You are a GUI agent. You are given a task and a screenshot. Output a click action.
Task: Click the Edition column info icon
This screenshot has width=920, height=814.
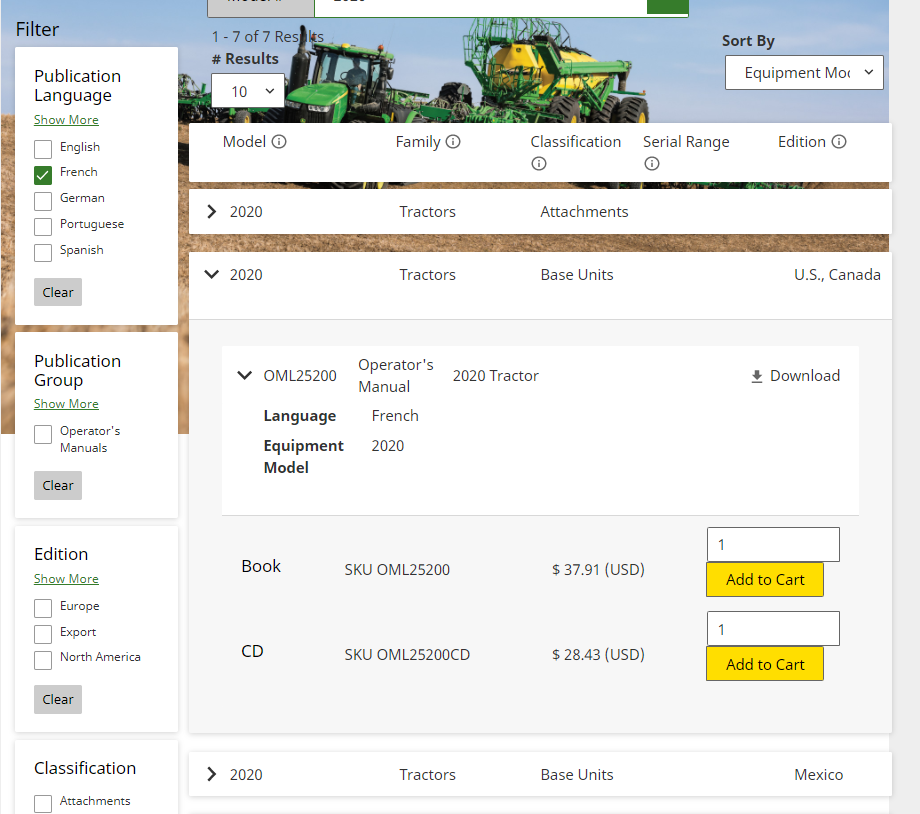point(839,141)
